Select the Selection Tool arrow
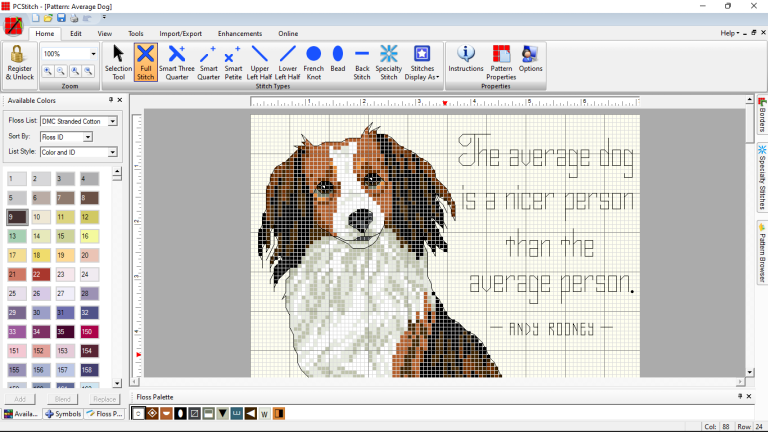Viewport: 768px width, 432px height. tap(118, 62)
